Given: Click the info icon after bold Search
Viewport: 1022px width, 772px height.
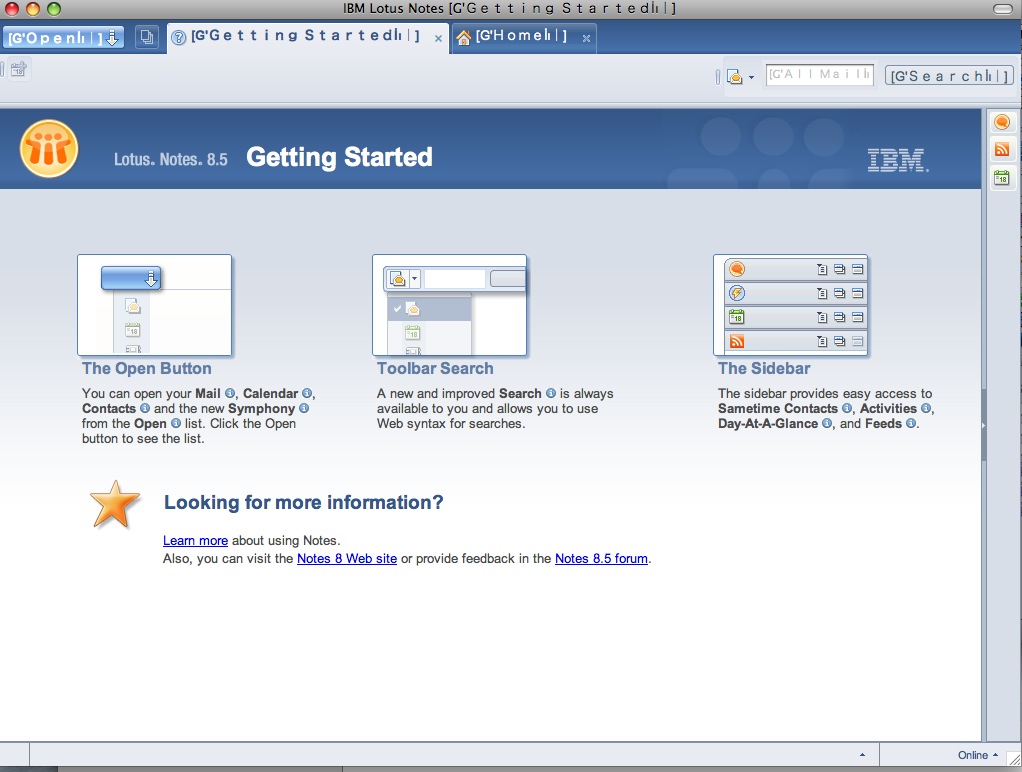Looking at the screenshot, I should (x=551, y=393).
